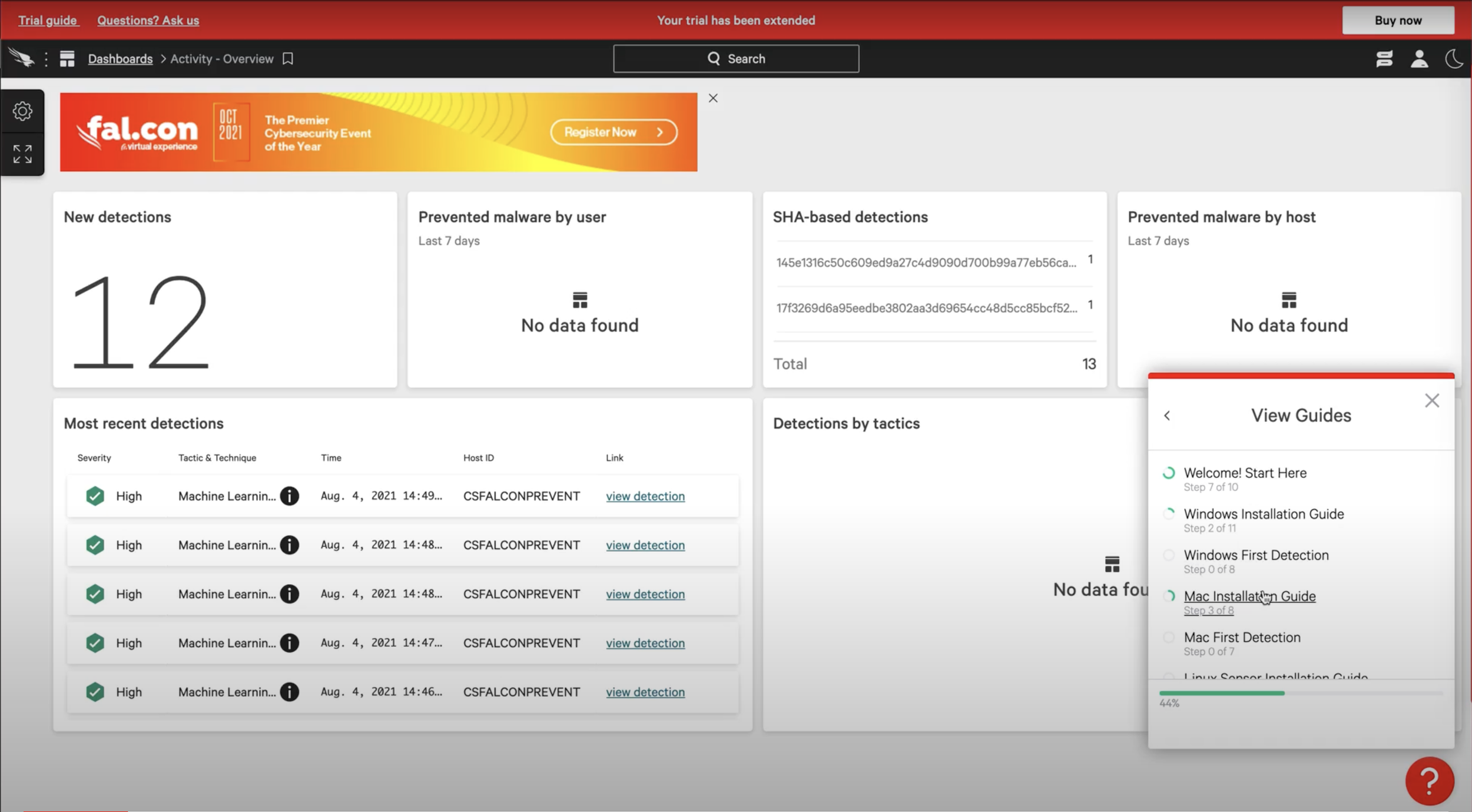This screenshot has height=812, width=1472.
Task: Bookmark the Activity - Overview dashboard
Action: click(288, 58)
